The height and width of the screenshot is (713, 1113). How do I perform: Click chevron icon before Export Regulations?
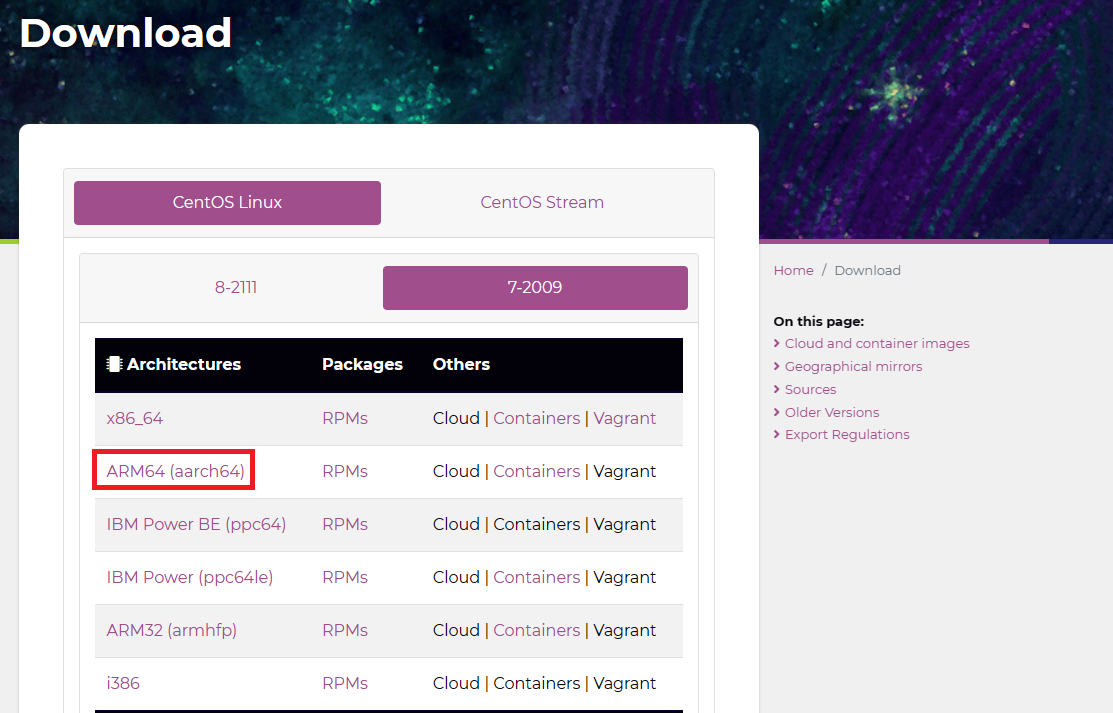[777, 435]
